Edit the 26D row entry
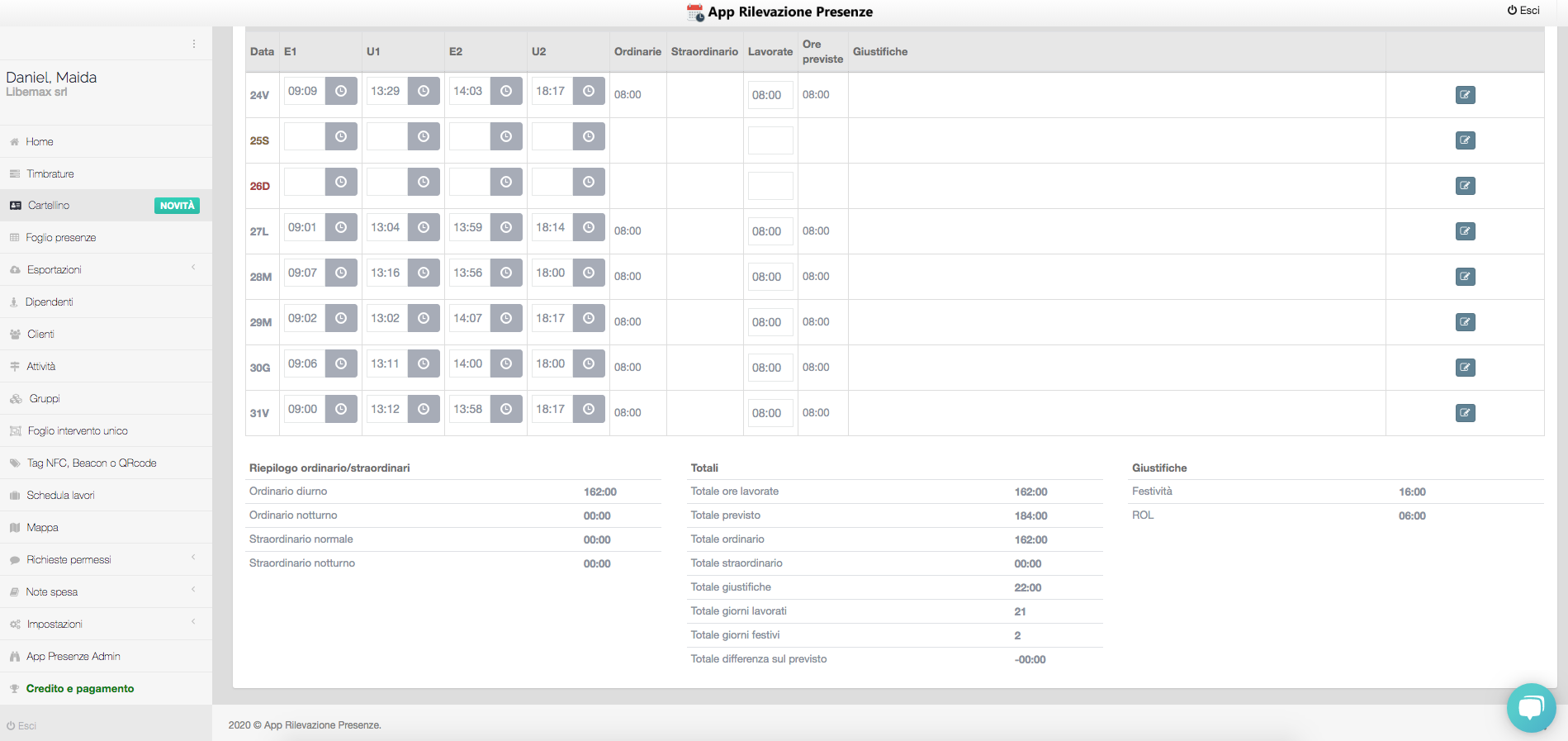Image resolution: width=1568 pixels, height=741 pixels. [x=1465, y=186]
